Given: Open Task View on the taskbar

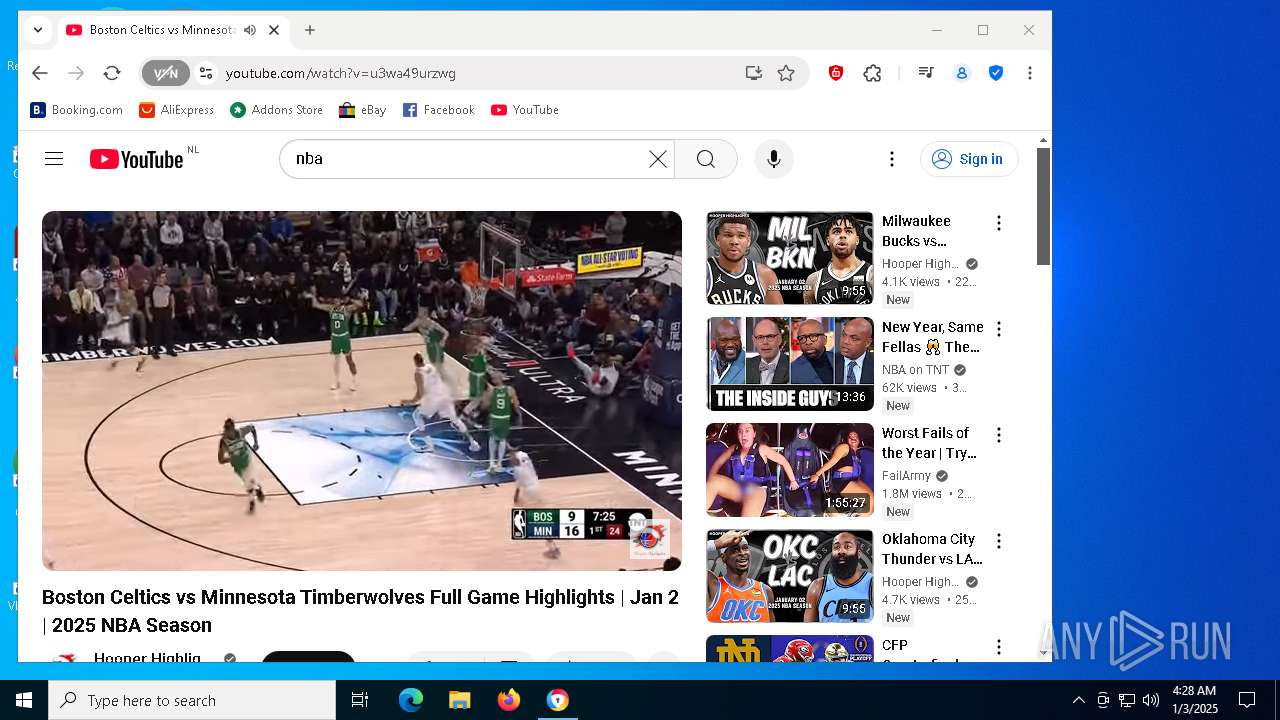Looking at the screenshot, I should [x=360, y=700].
